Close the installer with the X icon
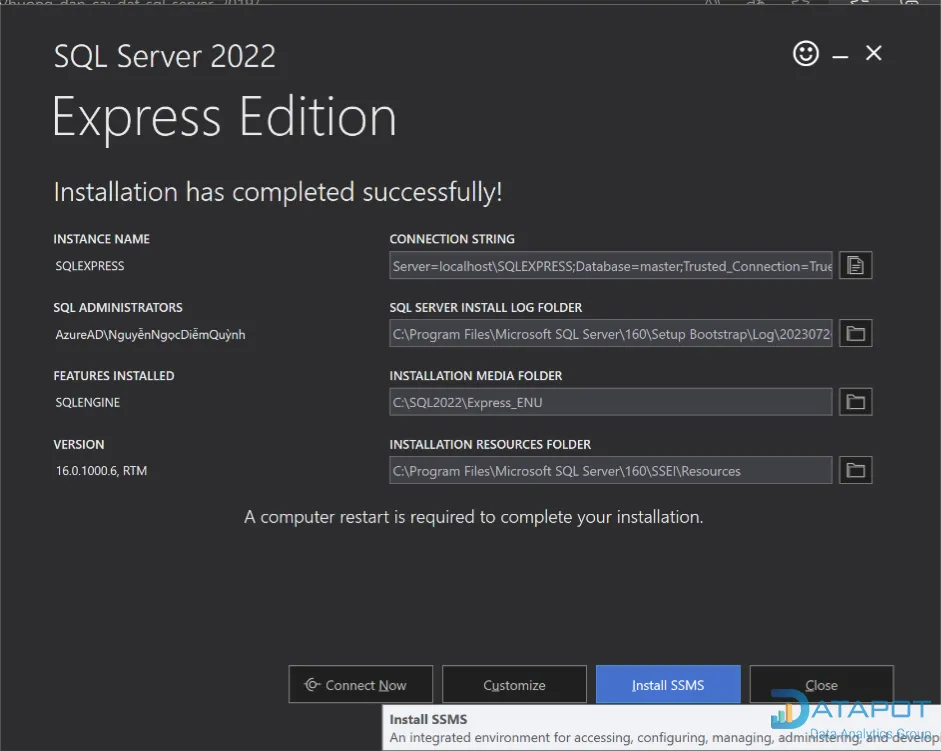This screenshot has width=941, height=751. [874, 53]
